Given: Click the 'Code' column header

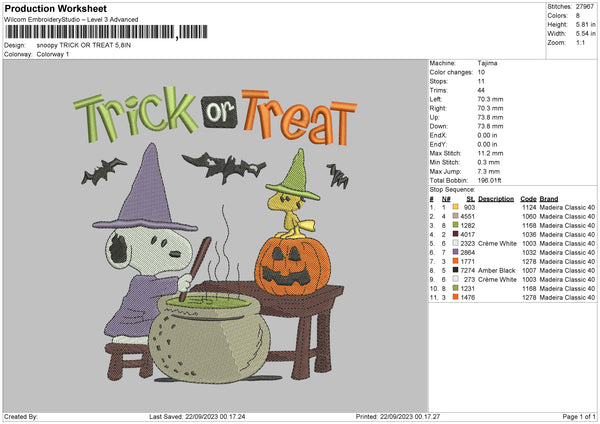Looking at the screenshot, I should [x=528, y=199].
